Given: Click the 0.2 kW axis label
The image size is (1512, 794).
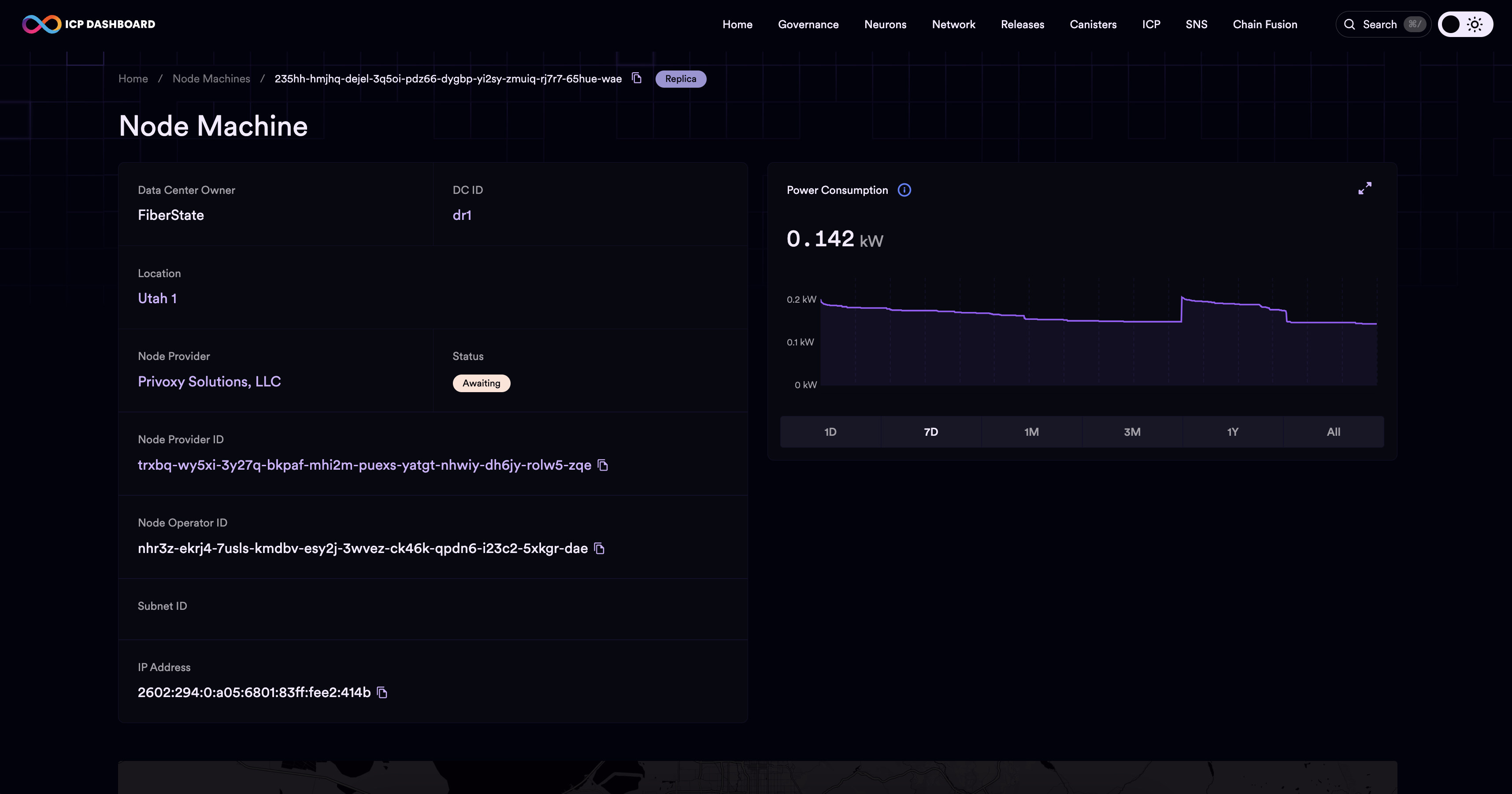Looking at the screenshot, I should pyautogui.click(x=801, y=300).
